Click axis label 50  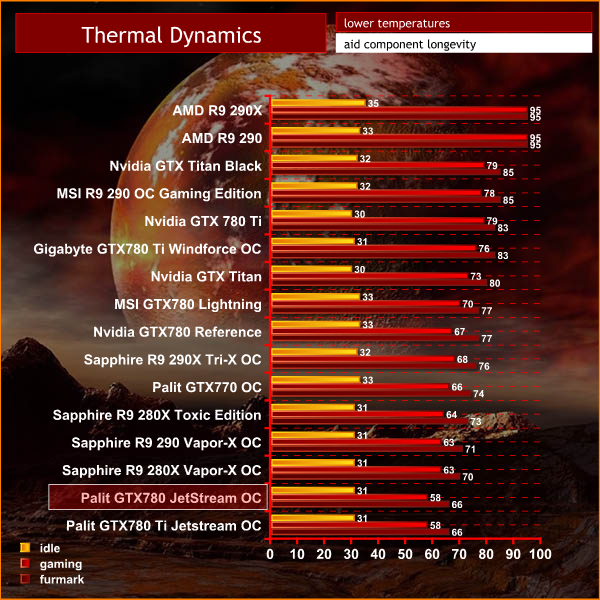pos(405,554)
